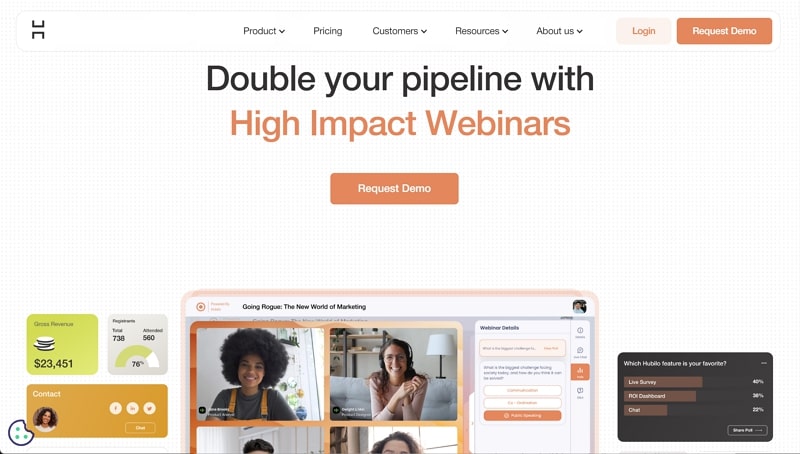Select the Live Survey poll bar
The height and width of the screenshot is (454, 800).
pos(663,382)
